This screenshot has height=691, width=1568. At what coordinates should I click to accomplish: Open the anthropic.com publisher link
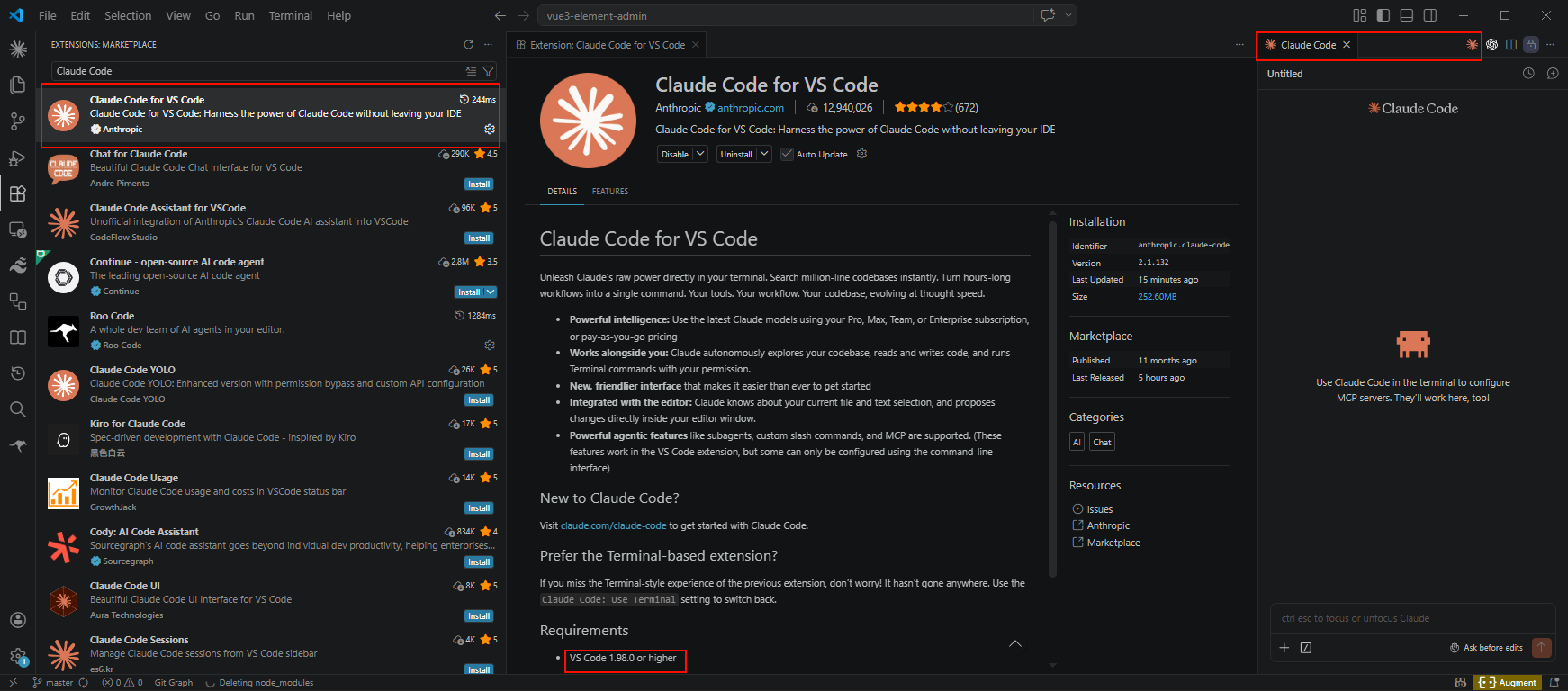[751, 108]
